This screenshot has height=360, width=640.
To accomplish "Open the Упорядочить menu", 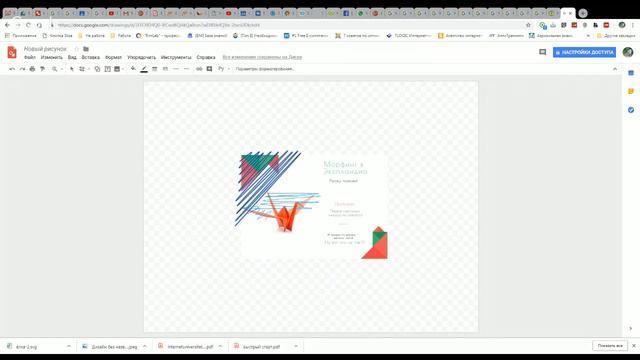I will 141,58.
